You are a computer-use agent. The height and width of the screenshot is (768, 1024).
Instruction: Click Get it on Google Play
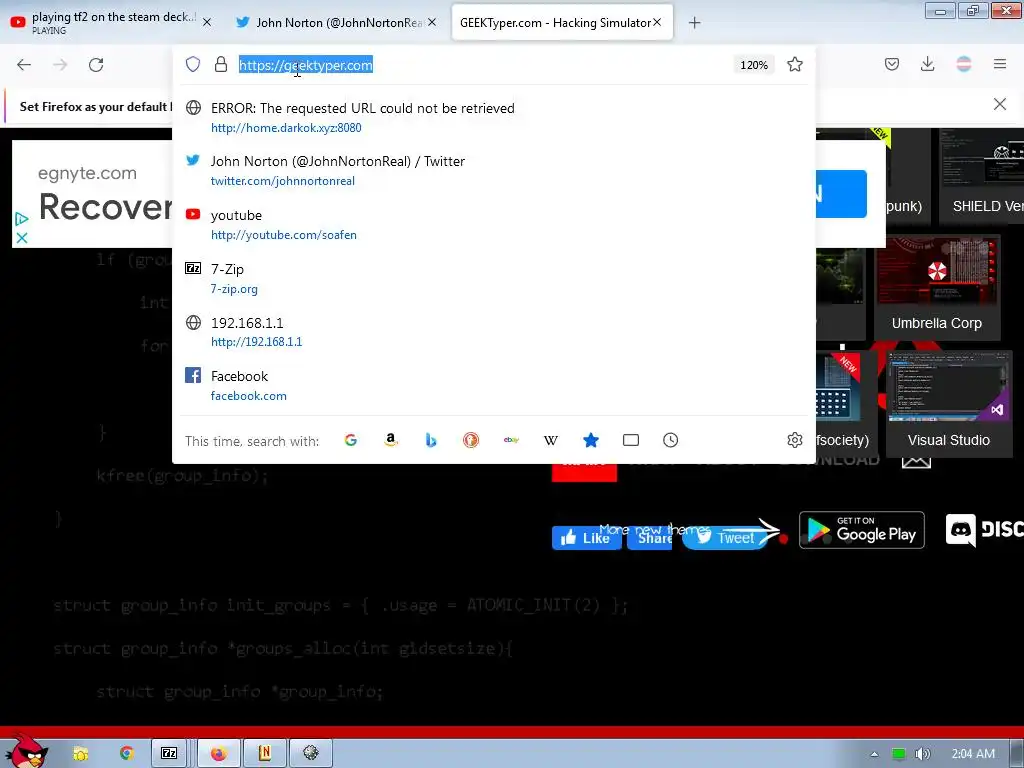861,530
